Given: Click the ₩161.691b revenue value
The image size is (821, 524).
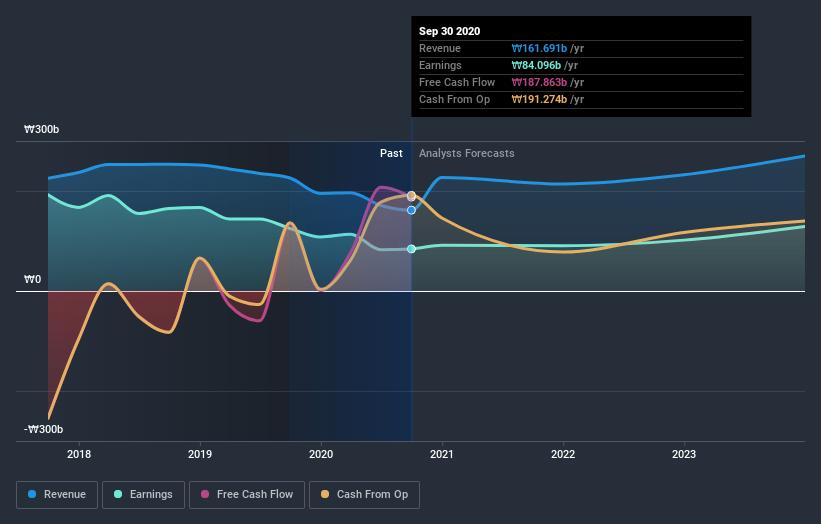Looking at the screenshot, I should tap(539, 48).
